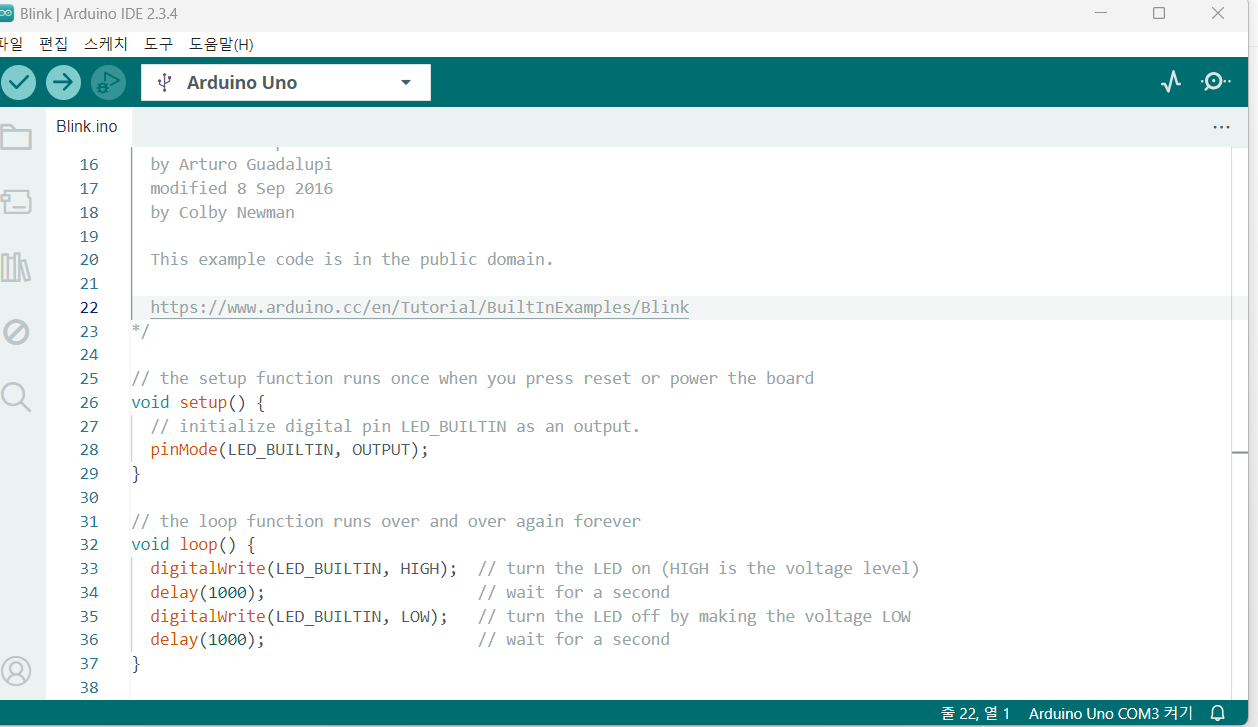The image size is (1258, 727).
Task: Click the Upload arrow button
Action: 63,82
